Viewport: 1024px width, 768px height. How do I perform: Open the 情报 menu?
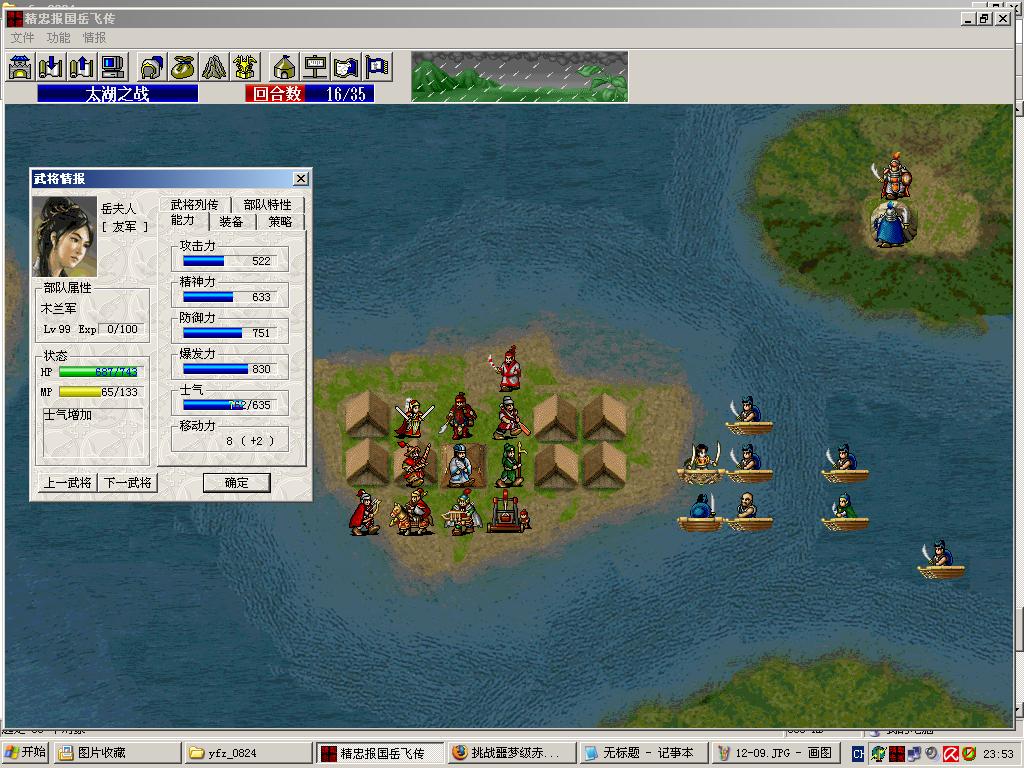pos(94,38)
